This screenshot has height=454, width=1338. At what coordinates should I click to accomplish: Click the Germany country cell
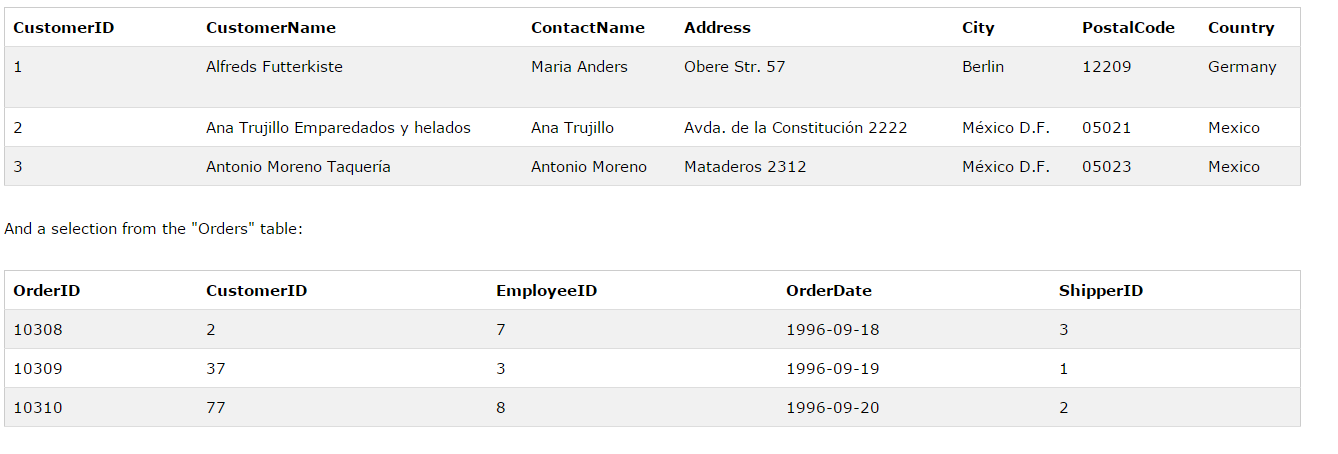[x=1242, y=67]
